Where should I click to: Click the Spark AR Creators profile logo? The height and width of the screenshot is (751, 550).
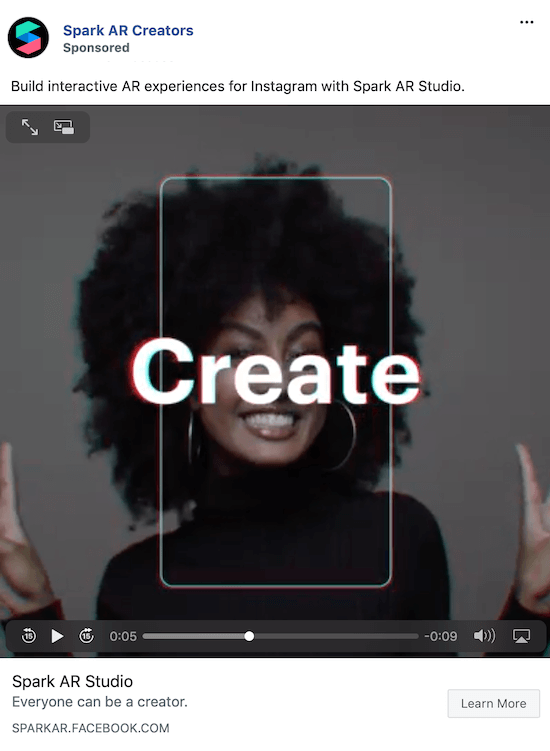click(28, 37)
